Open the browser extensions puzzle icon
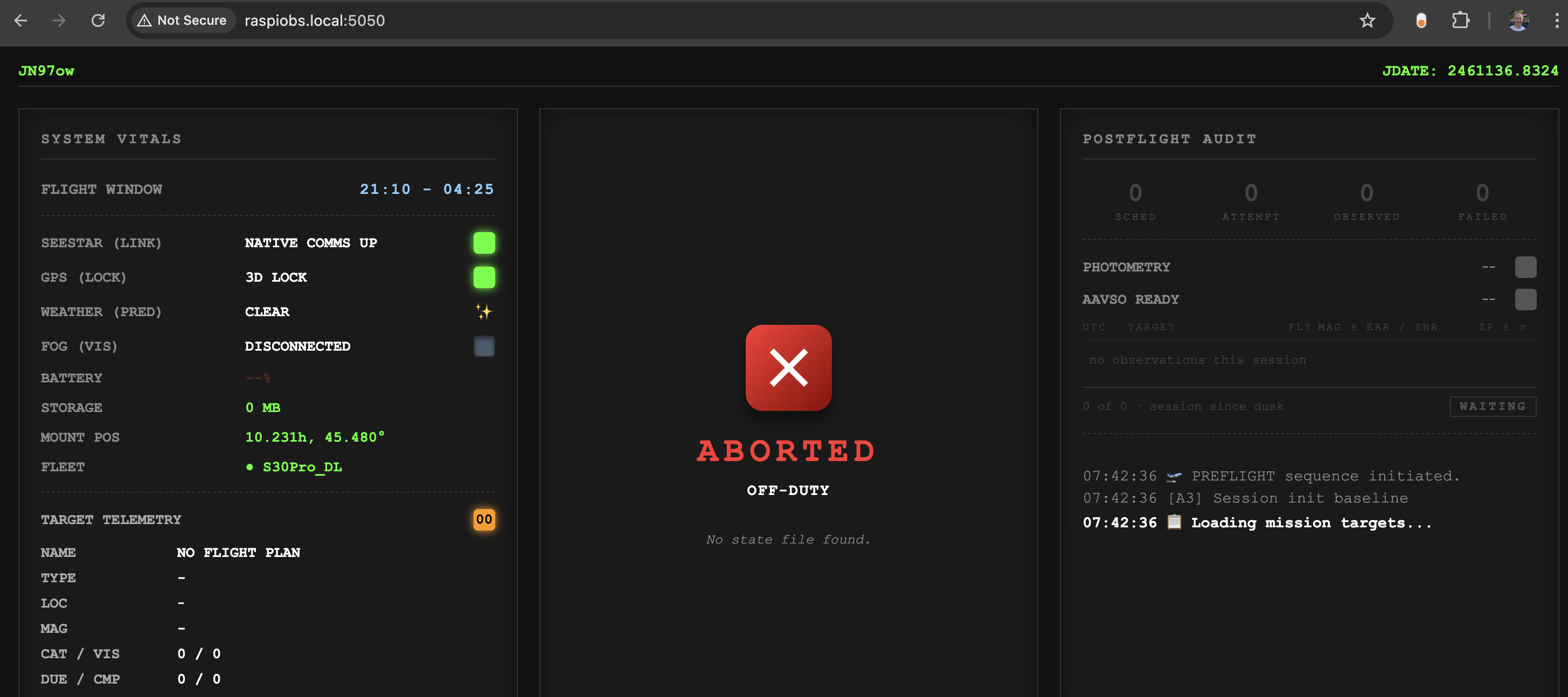Viewport: 1568px width, 697px height. (x=1460, y=20)
